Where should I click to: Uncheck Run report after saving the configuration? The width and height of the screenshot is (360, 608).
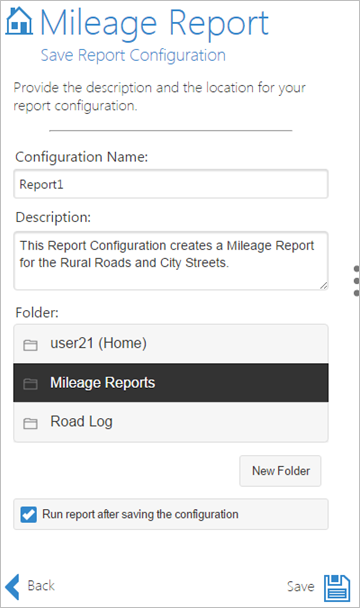(x=28, y=515)
